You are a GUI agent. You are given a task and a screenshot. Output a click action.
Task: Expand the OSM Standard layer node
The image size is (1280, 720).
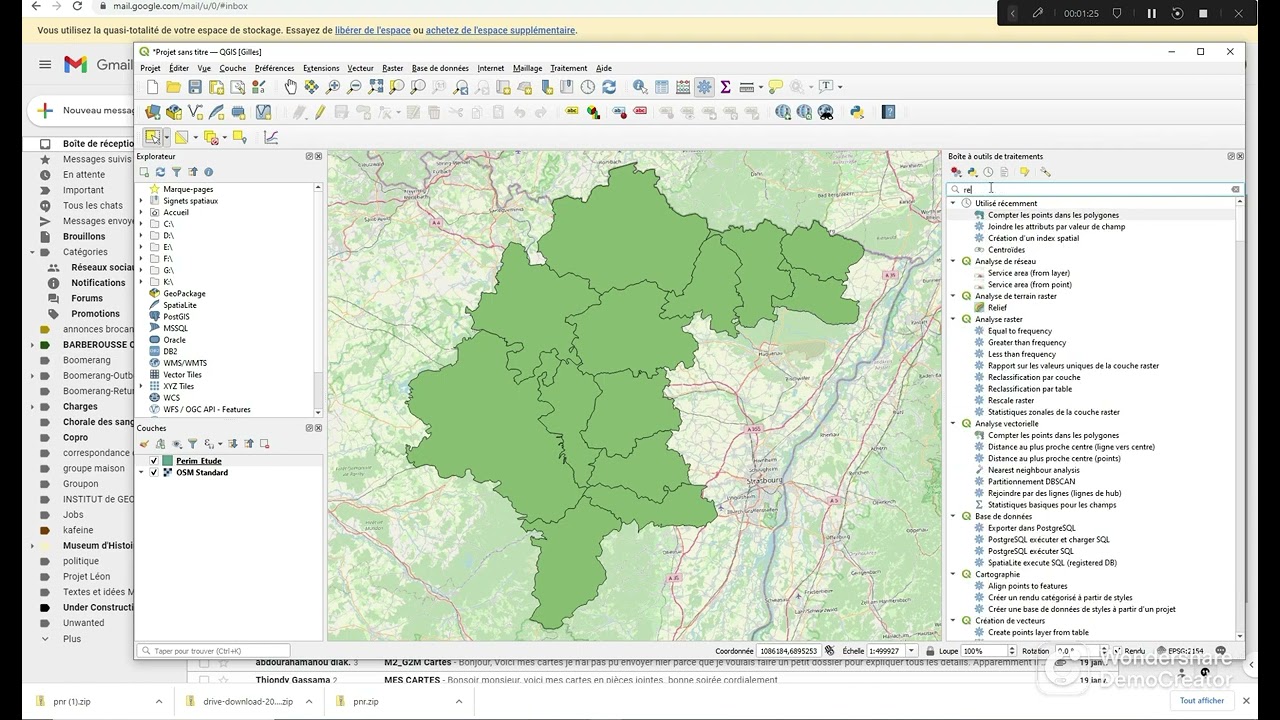tap(141, 472)
